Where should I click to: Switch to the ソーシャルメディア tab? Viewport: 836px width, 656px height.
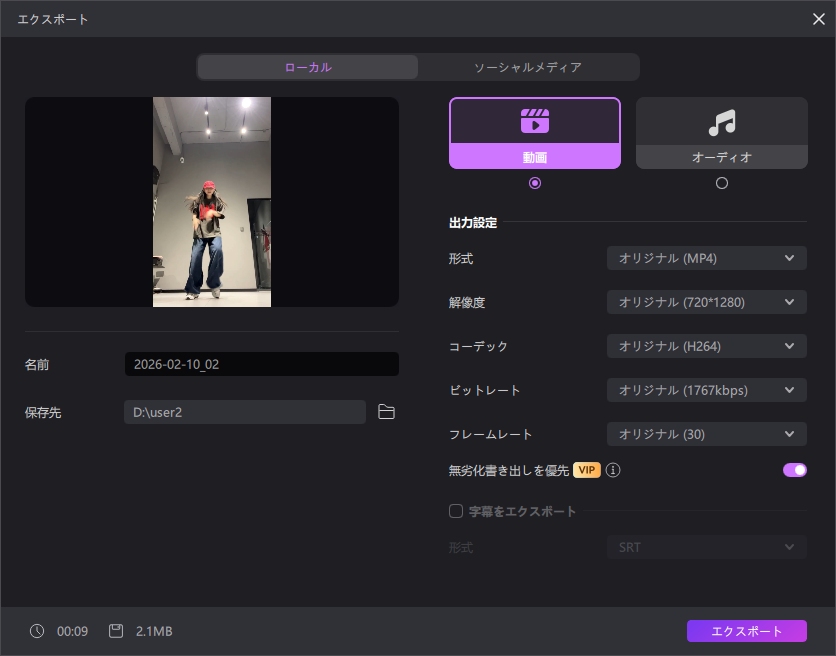tap(528, 67)
